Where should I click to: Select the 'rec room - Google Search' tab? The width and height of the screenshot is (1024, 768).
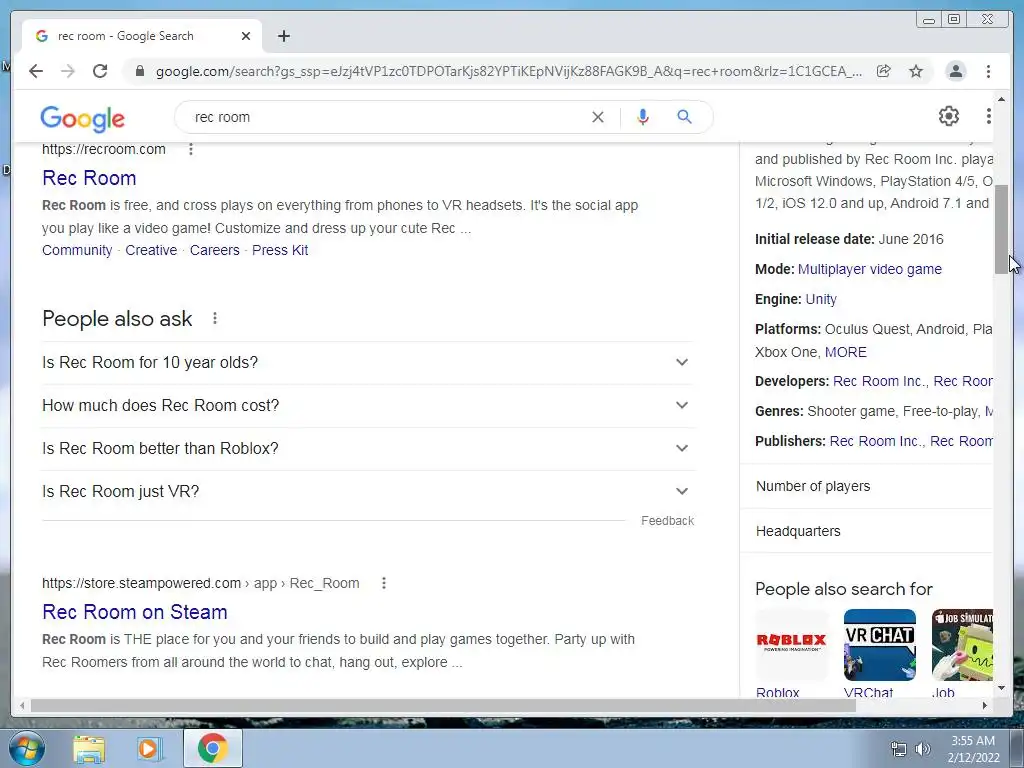tap(142, 36)
